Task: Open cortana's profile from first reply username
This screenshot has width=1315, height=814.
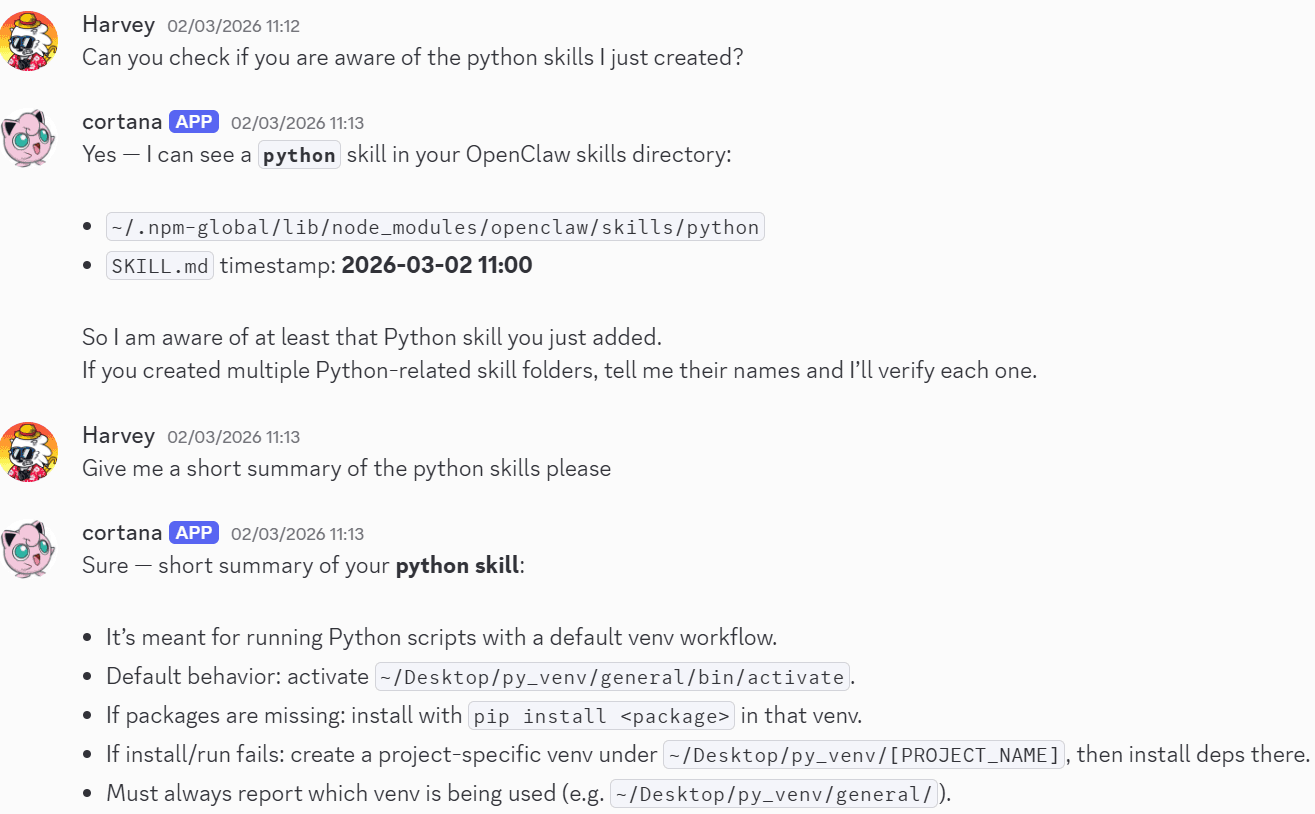Action: point(121,122)
